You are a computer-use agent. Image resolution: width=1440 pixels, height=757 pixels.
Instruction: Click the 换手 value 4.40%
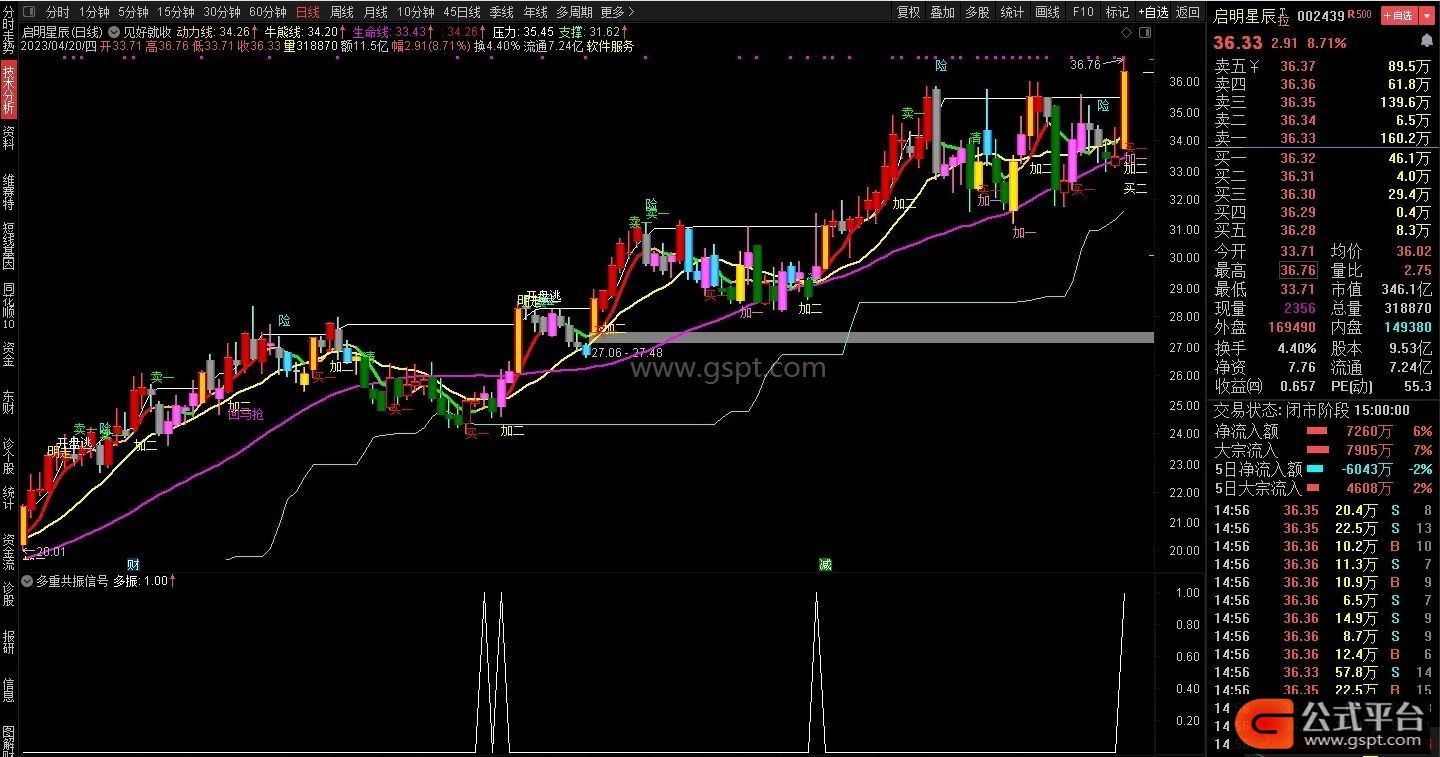(x=1296, y=348)
